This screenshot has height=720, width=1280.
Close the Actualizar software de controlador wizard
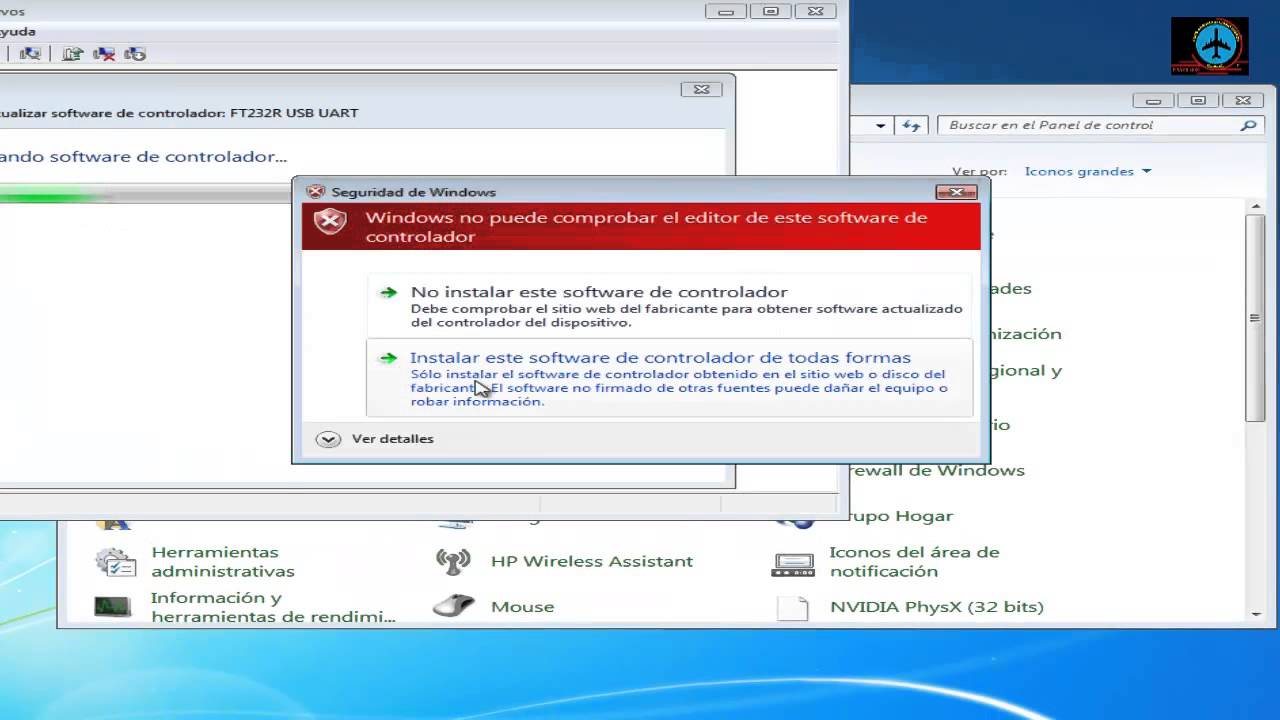[x=702, y=89]
